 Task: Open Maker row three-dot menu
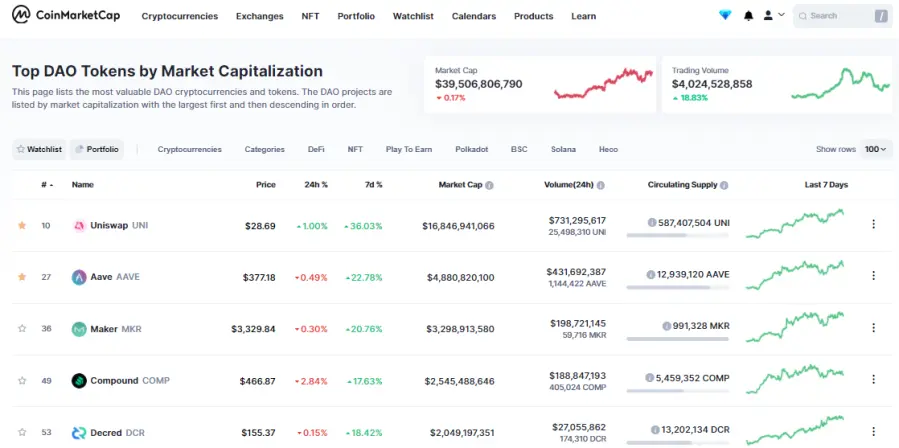click(x=873, y=328)
